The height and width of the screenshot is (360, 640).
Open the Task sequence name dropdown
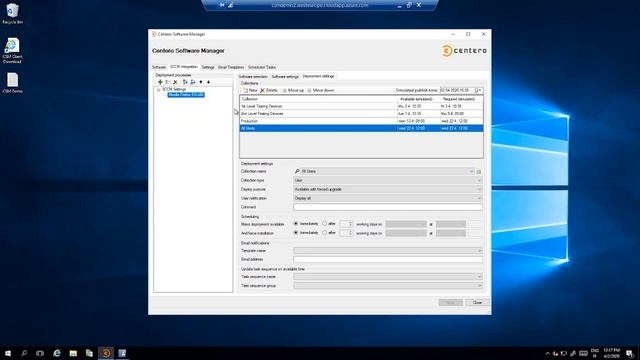click(x=479, y=277)
